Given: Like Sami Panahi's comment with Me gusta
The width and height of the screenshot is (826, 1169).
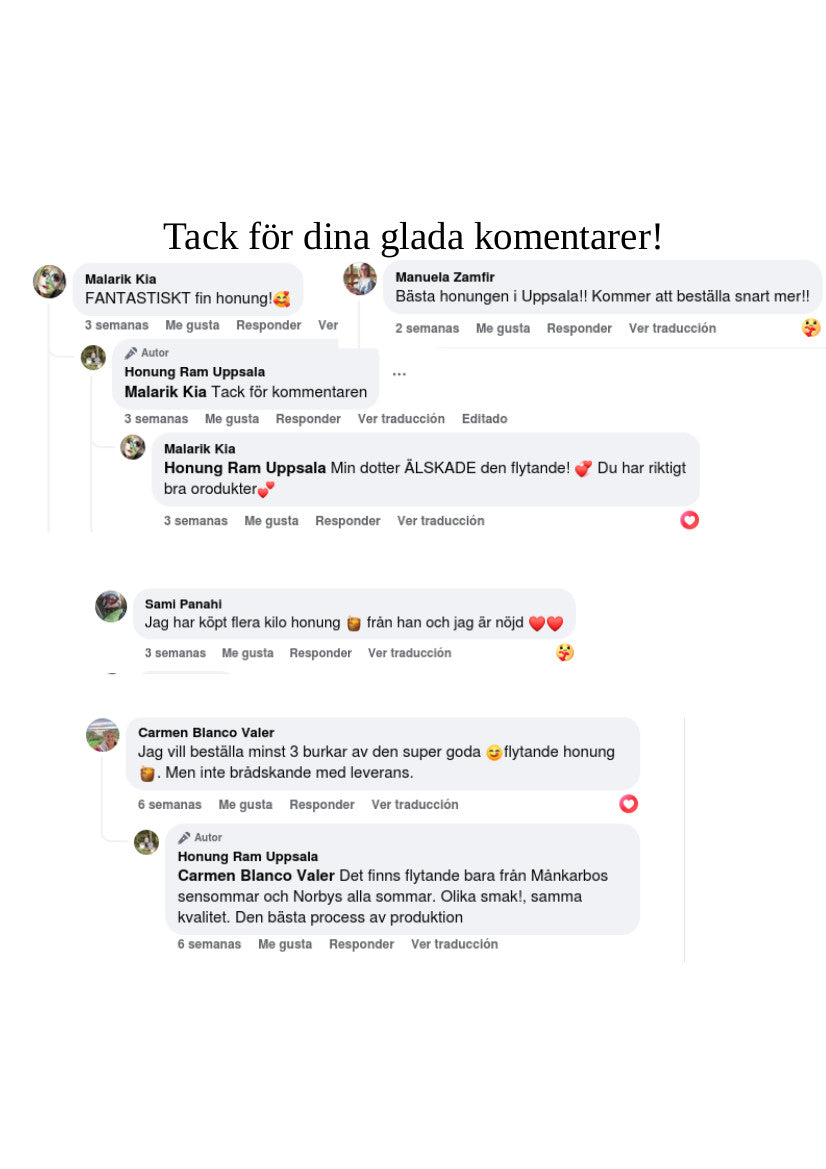Looking at the screenshot, I should click(x=248, y=653).
